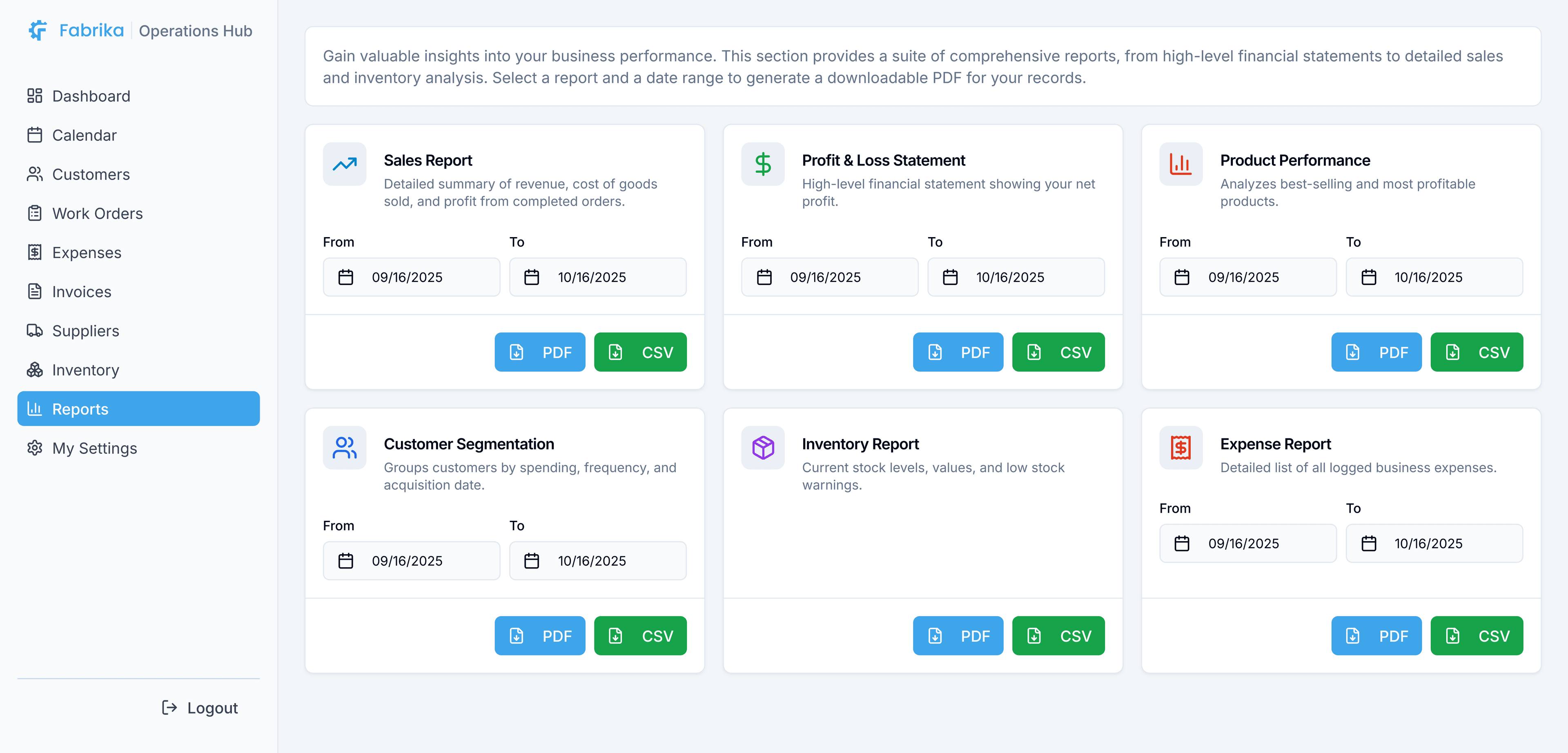Export Product Performance as CSV
Viewport: 1568px width, 753px height.
click(x=1476, y=352)
